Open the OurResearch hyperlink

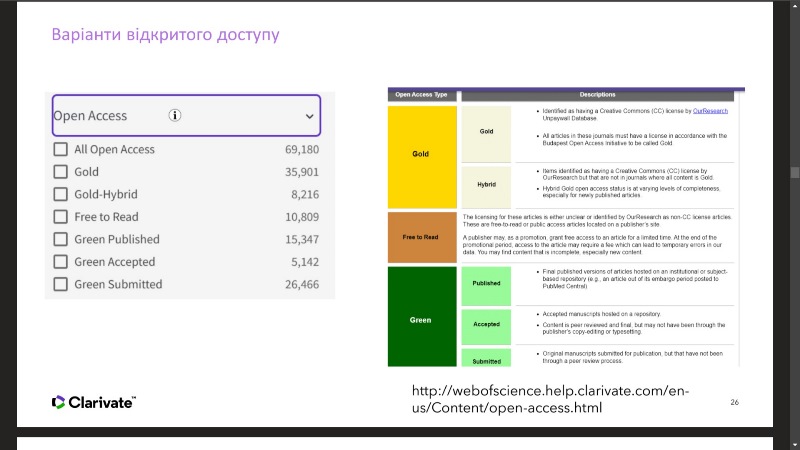coord(710,111)
